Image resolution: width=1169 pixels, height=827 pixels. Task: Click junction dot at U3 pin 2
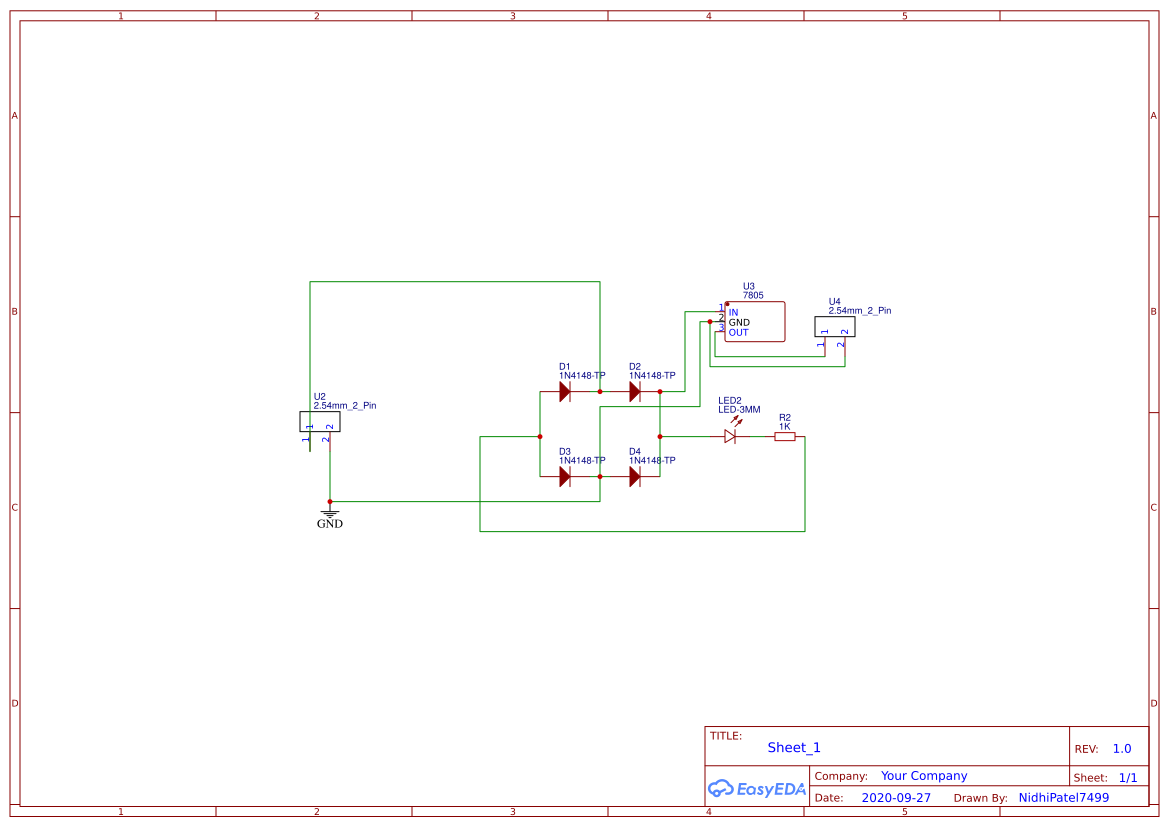[710, 322]
